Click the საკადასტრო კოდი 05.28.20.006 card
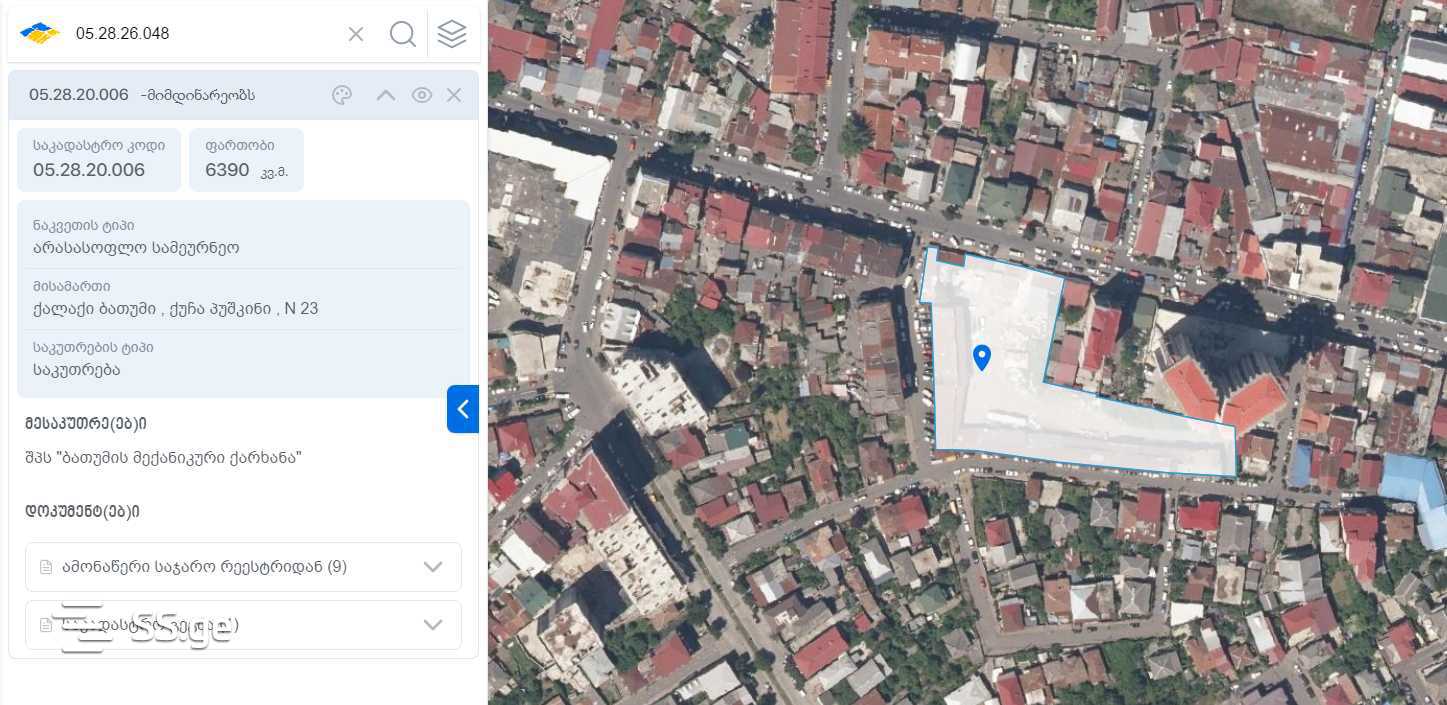Image resolution: width=1447 pixels, height=705 pixels. click(x=98, y=159)
